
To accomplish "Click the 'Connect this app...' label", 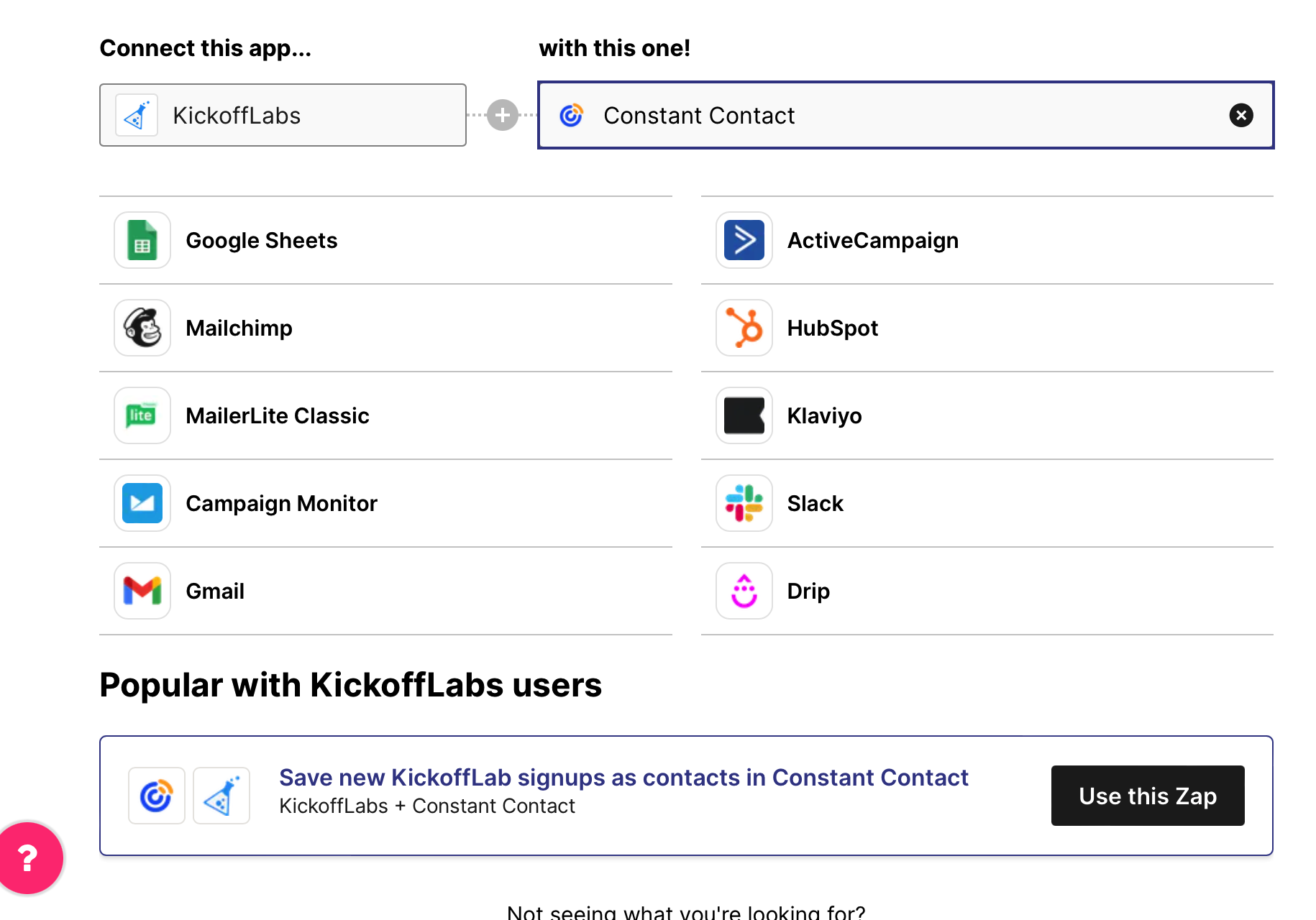I will click(x=206, y=48).
